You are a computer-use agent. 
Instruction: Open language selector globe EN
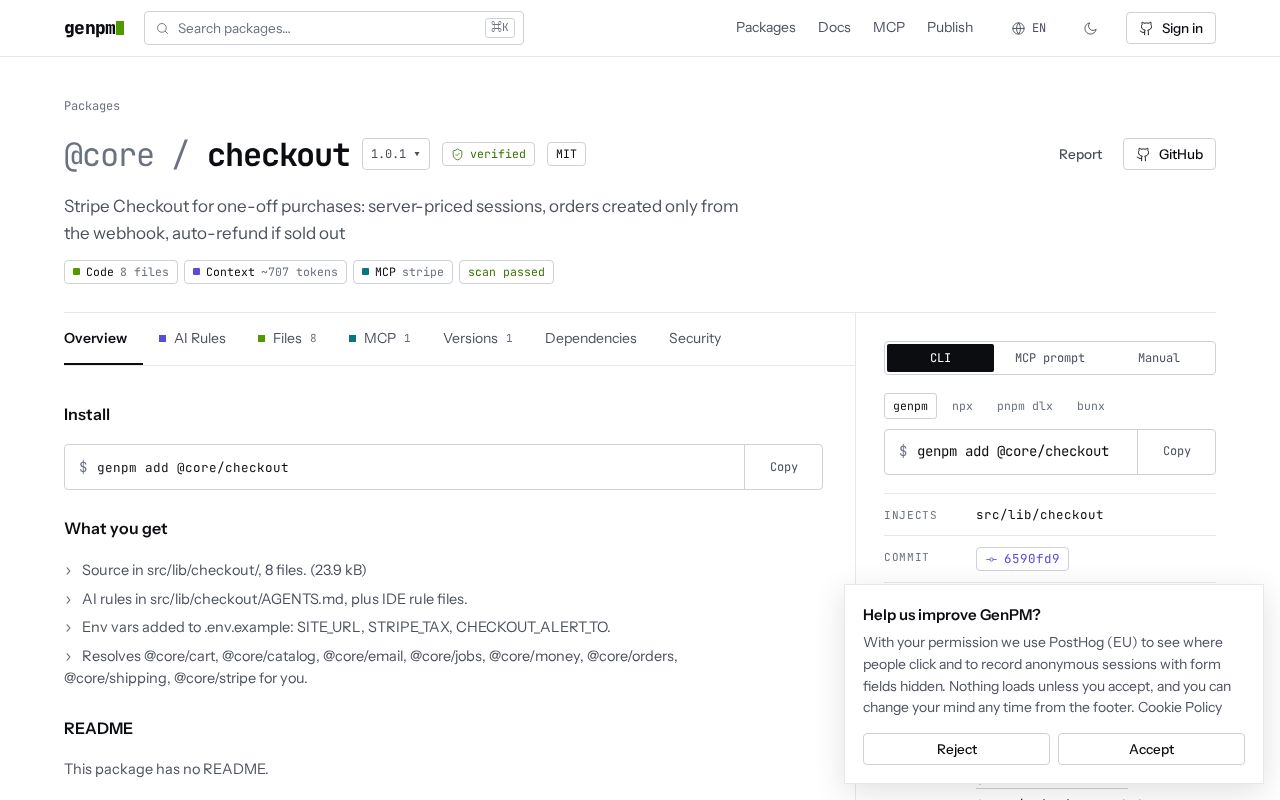click(1029, 28)
